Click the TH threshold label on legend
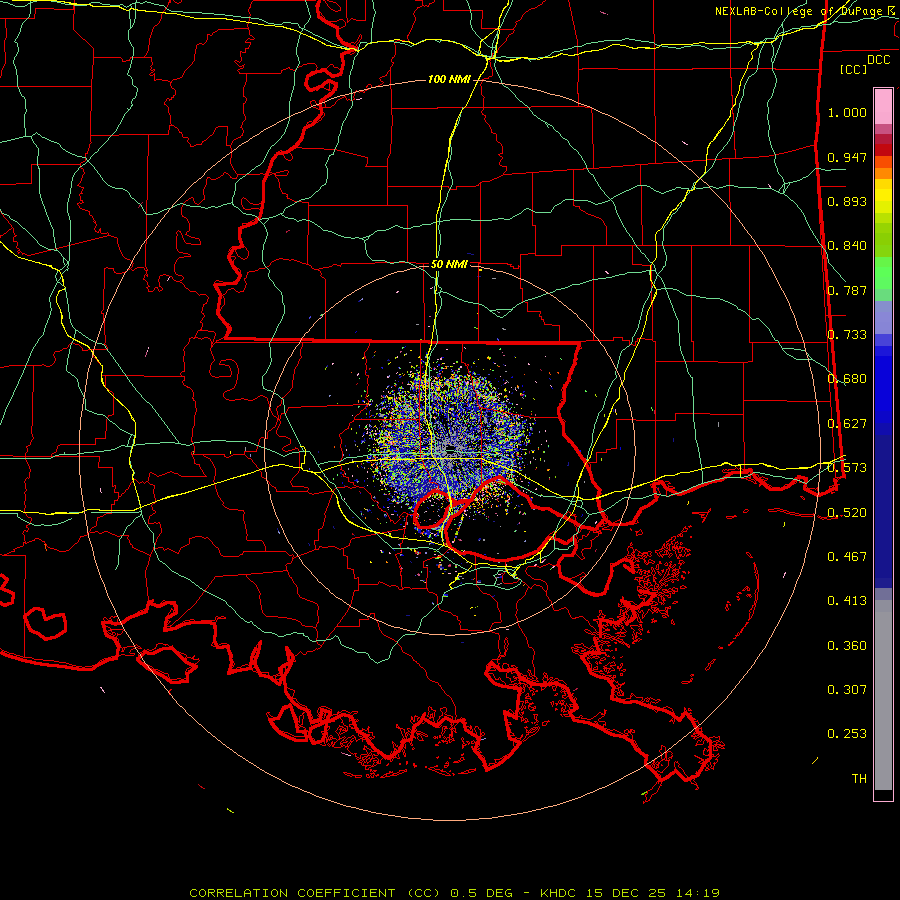The height and width of the screenshot is (900, 900). tap(859, 779)
